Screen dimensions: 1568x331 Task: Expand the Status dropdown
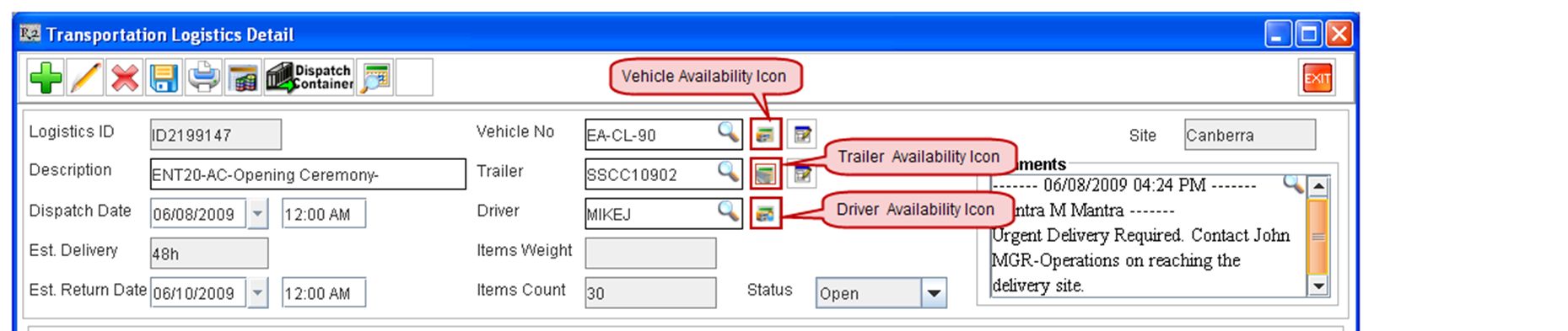[934, 293]
